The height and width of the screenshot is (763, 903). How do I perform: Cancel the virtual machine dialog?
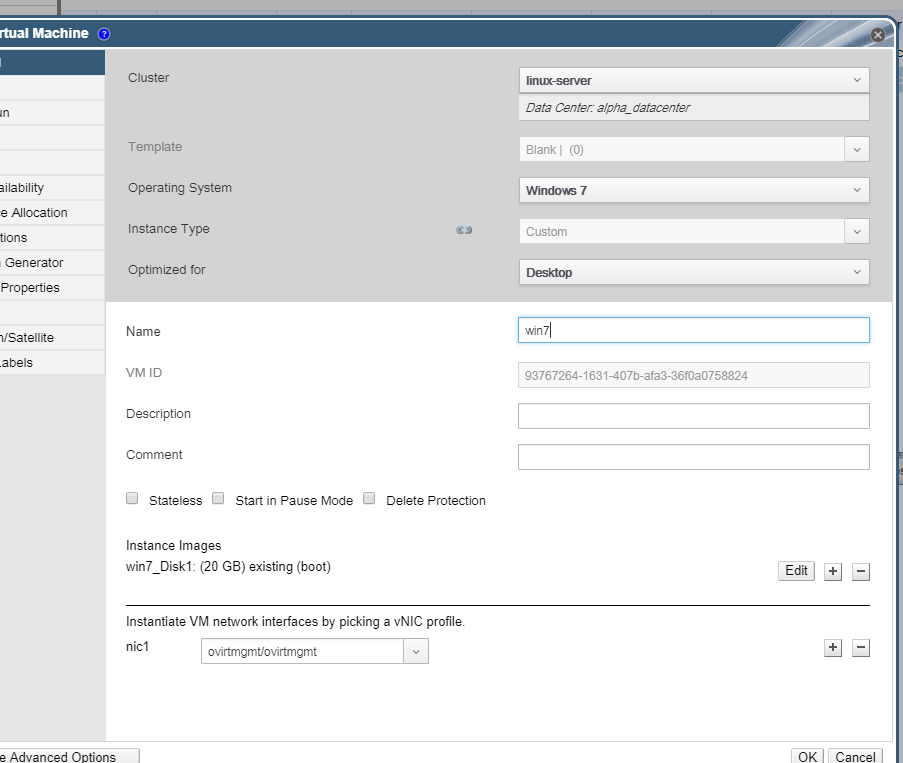[855, 757]
